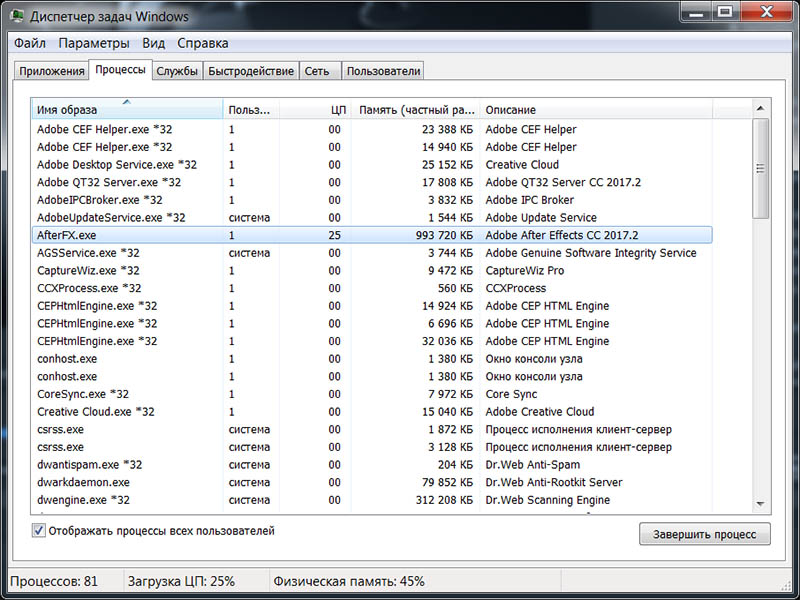The image size is (800, 600).
Task: Click the process list scrollbar down arrow
Action: (x=760, y=504)
